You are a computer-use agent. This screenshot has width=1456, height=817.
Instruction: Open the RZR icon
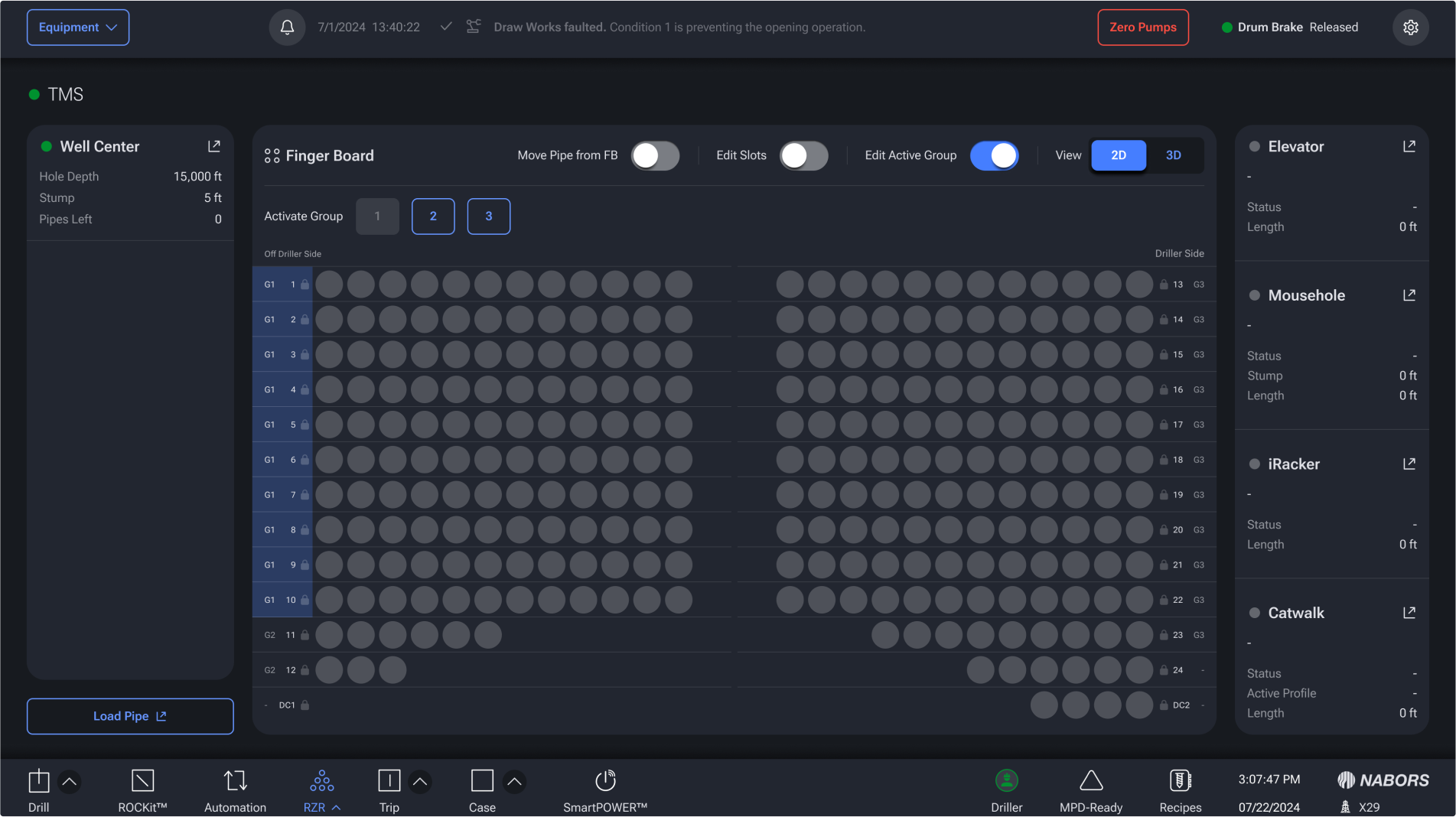(321, 781)
